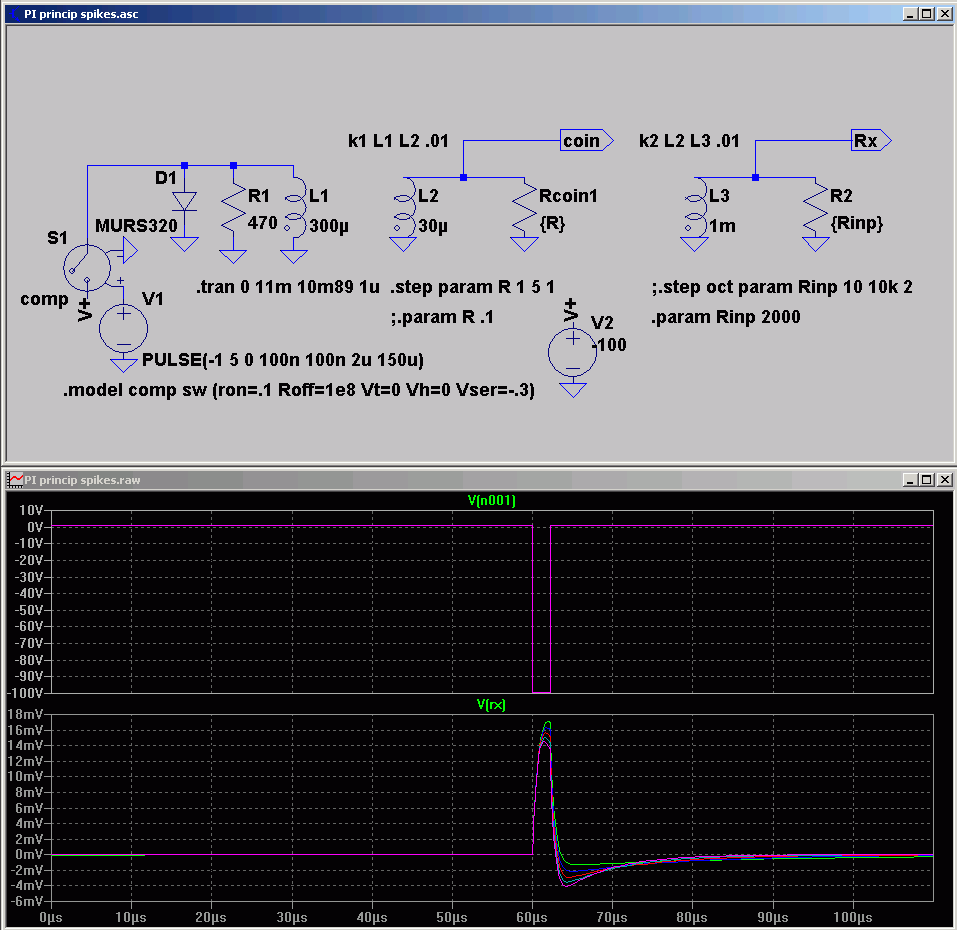Viewport: 957px width, 930px height.
Task: Click the Rcoin1 resistor symbol
Action: pyautogui.click(x=523, y=210)
